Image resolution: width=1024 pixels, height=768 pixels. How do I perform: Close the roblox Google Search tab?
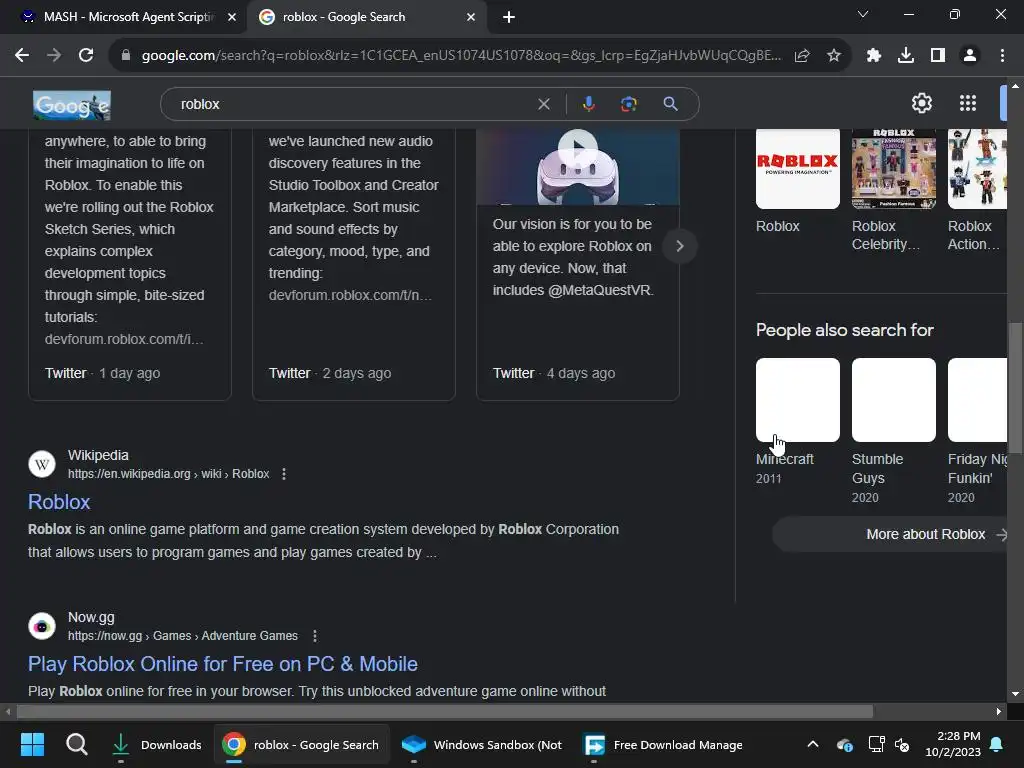tap(471, 17)
